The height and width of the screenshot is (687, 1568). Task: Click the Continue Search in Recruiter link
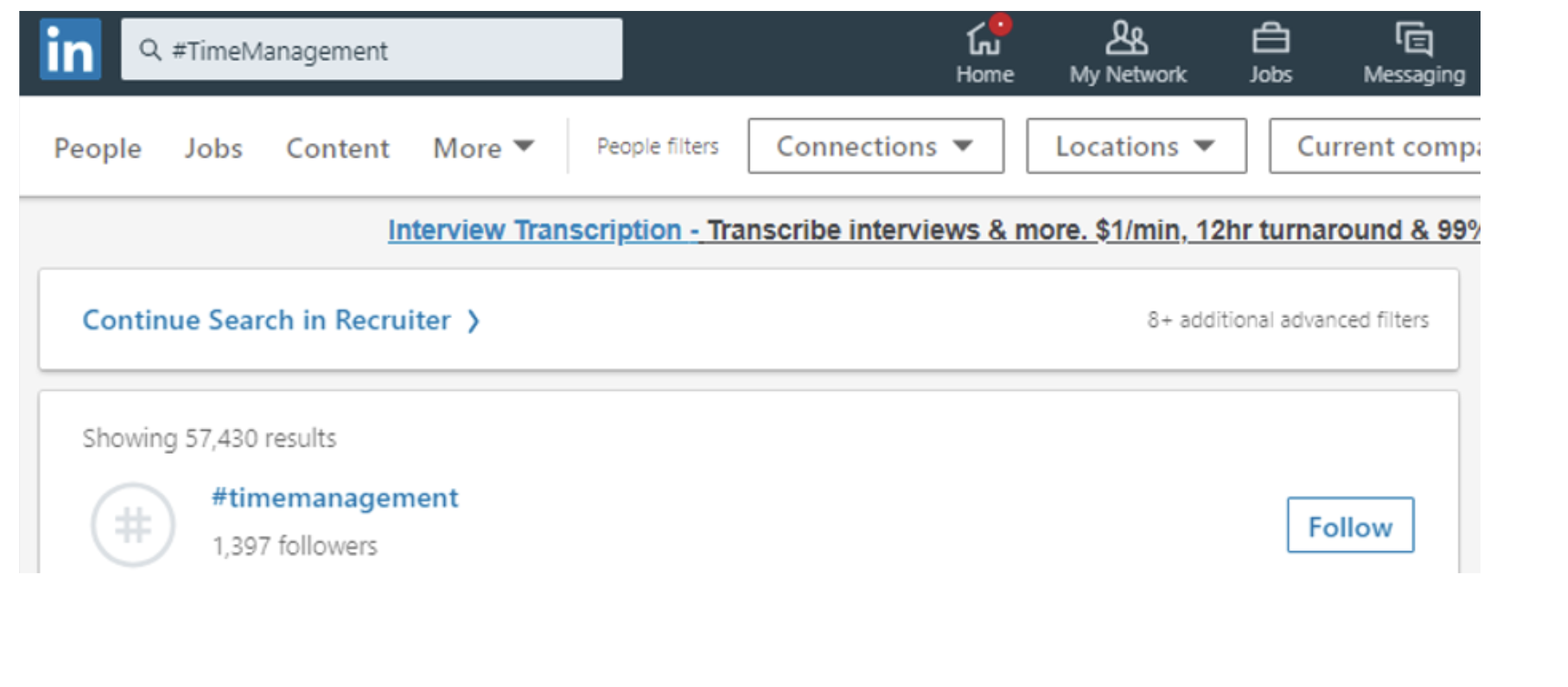coord(266,321)
